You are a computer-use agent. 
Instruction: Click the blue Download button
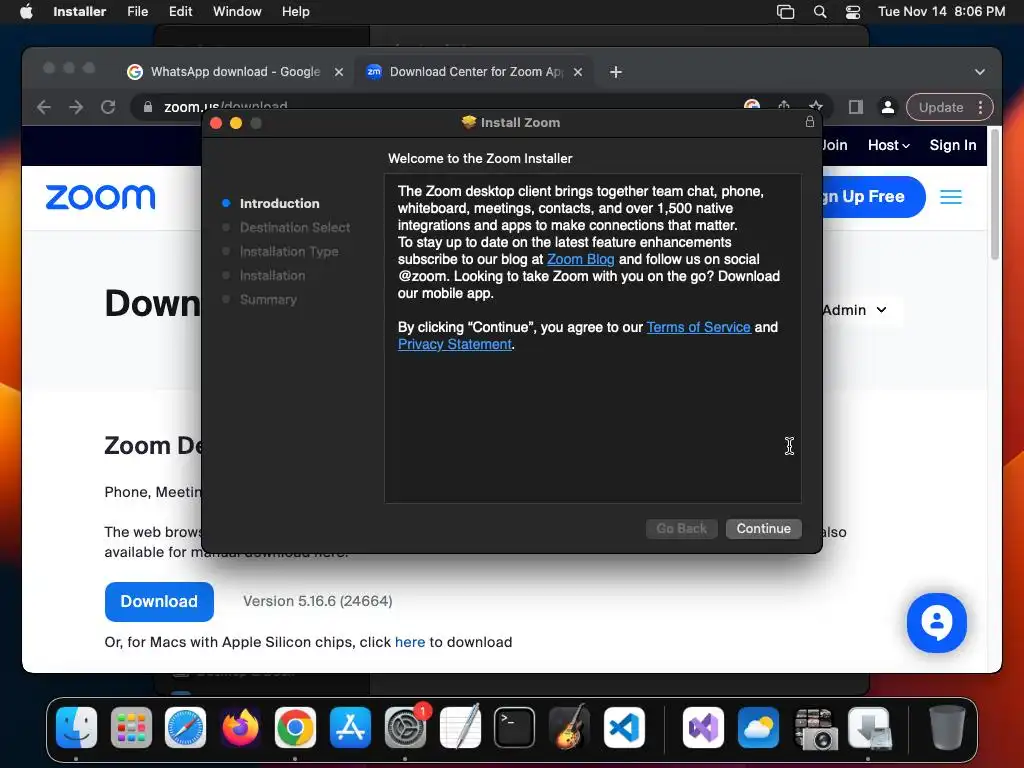[x=159, y=601]
